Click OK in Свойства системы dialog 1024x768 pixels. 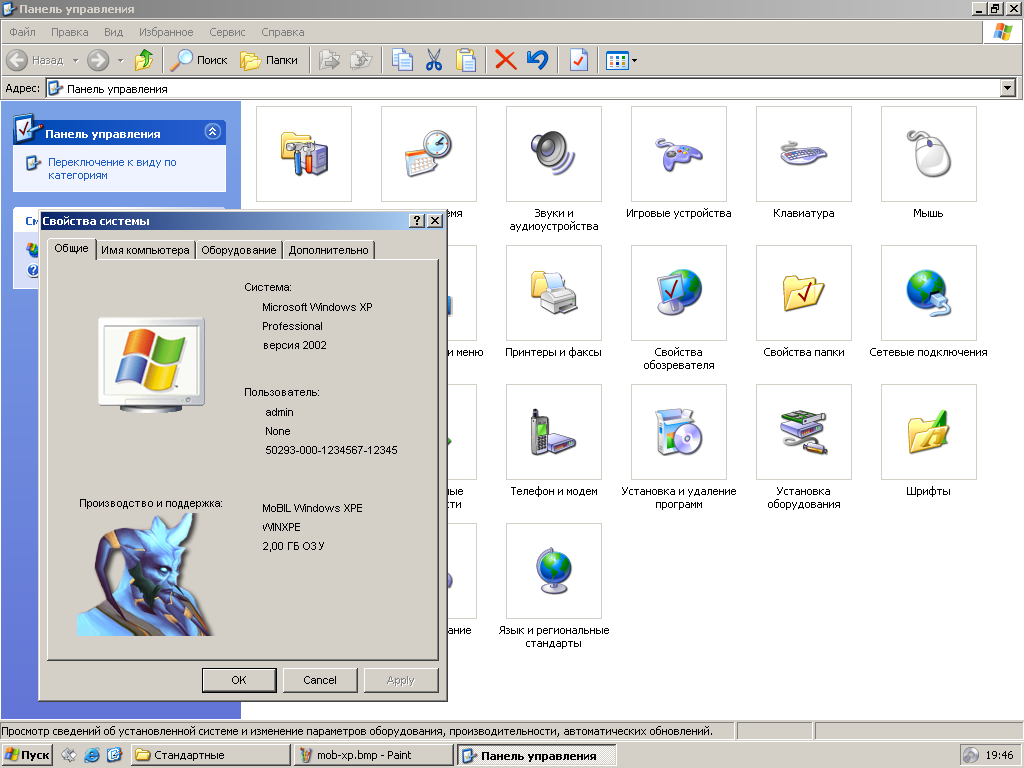(x=239, y=680)
